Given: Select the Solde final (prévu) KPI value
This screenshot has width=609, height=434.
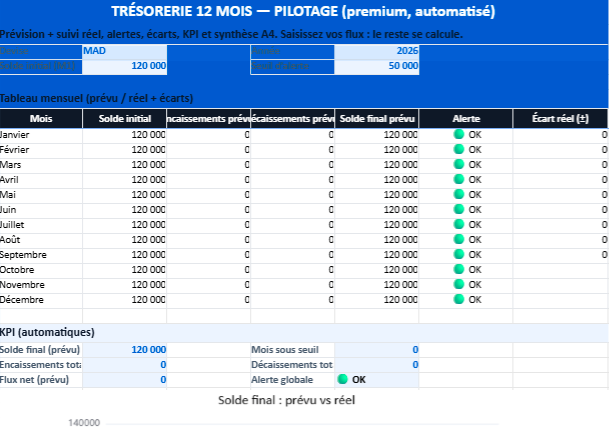Looking at the screenshot, I should point(124,349).
